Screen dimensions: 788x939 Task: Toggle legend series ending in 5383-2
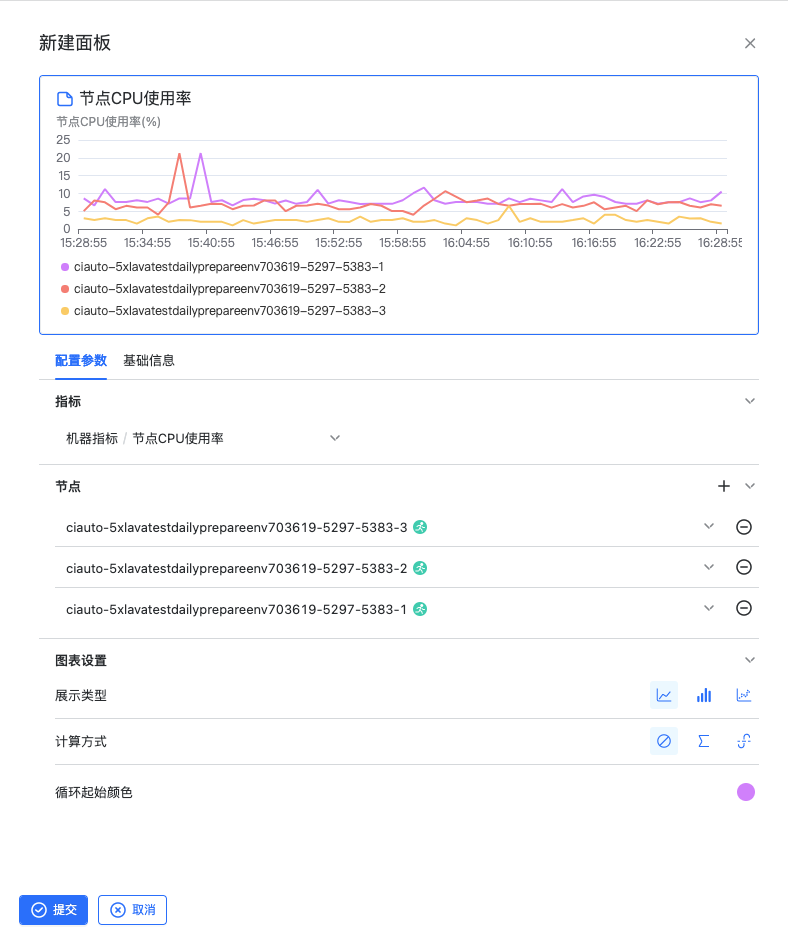tap(228, 289)
